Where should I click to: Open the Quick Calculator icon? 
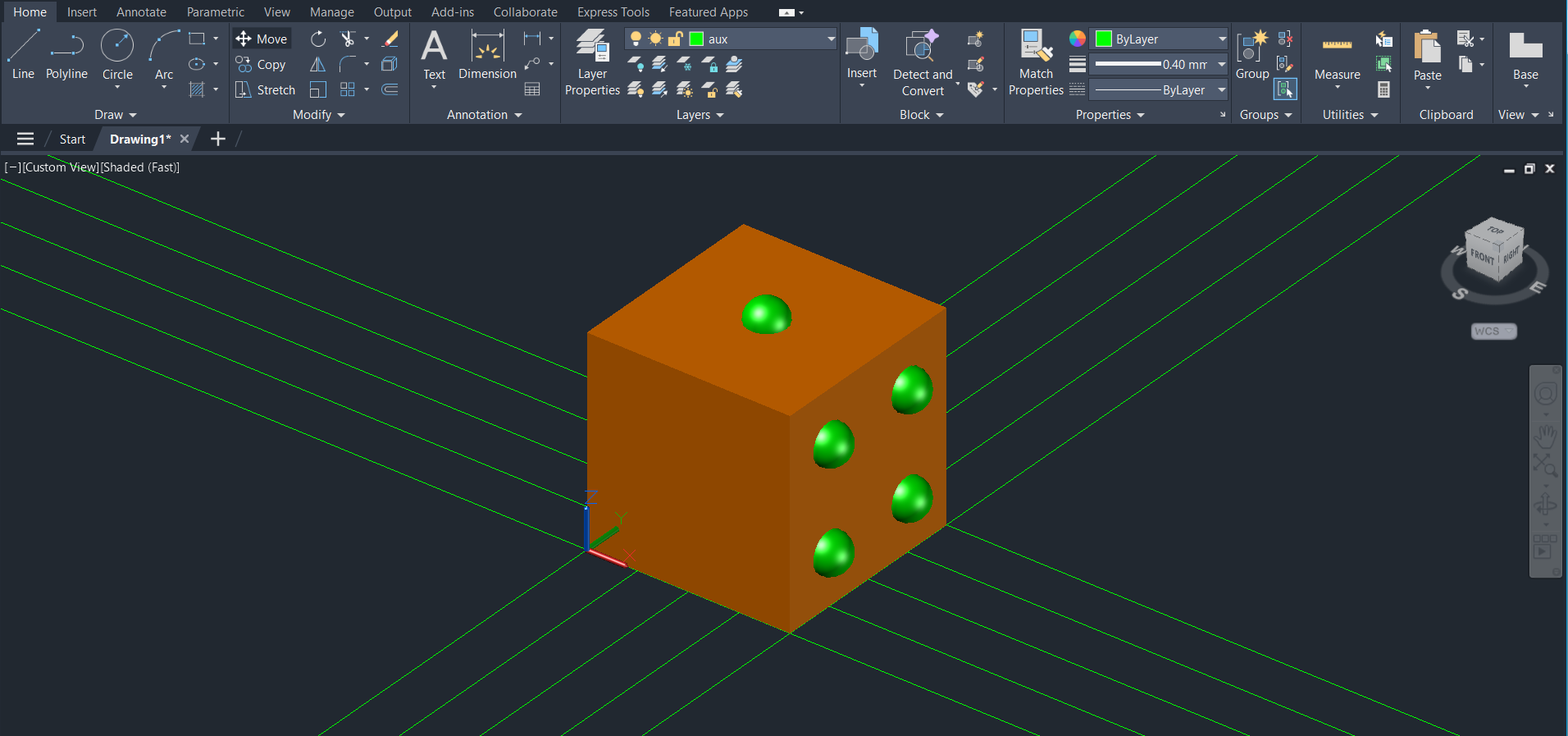click(x=1384, y=89)
